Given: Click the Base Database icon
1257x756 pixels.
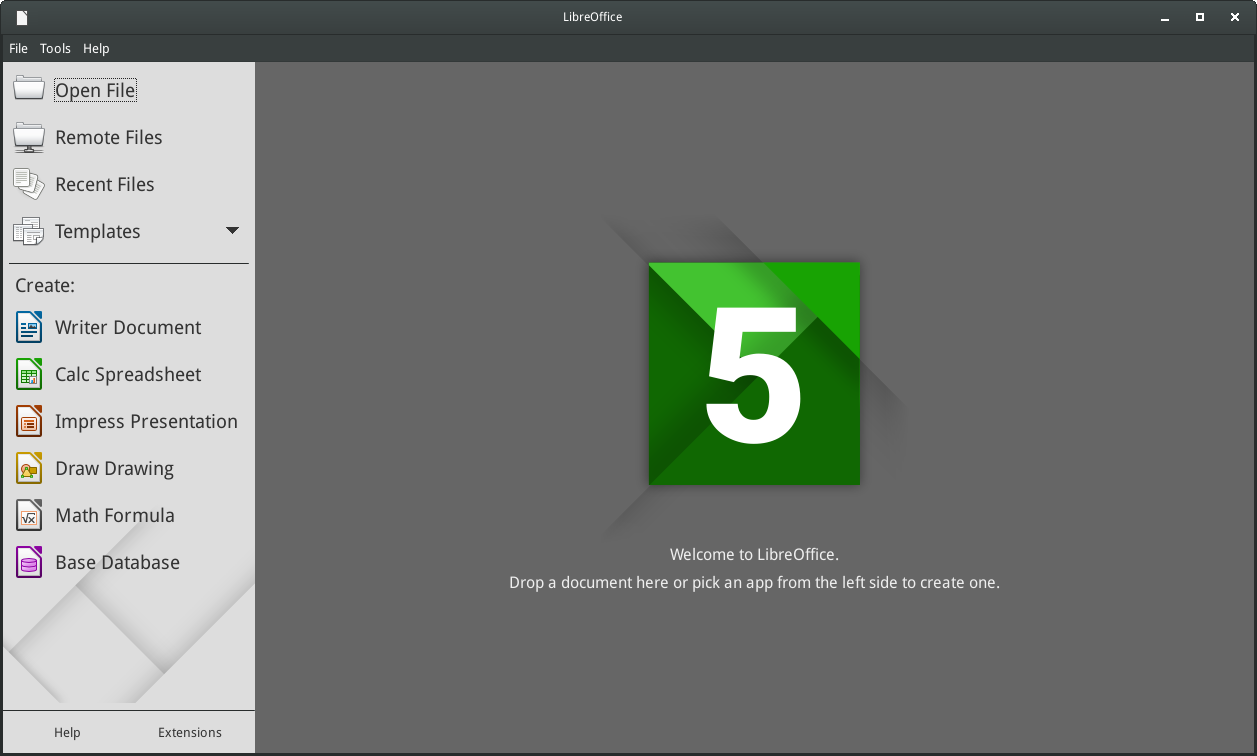Looking at the screenshot, I should click(29, 562).
